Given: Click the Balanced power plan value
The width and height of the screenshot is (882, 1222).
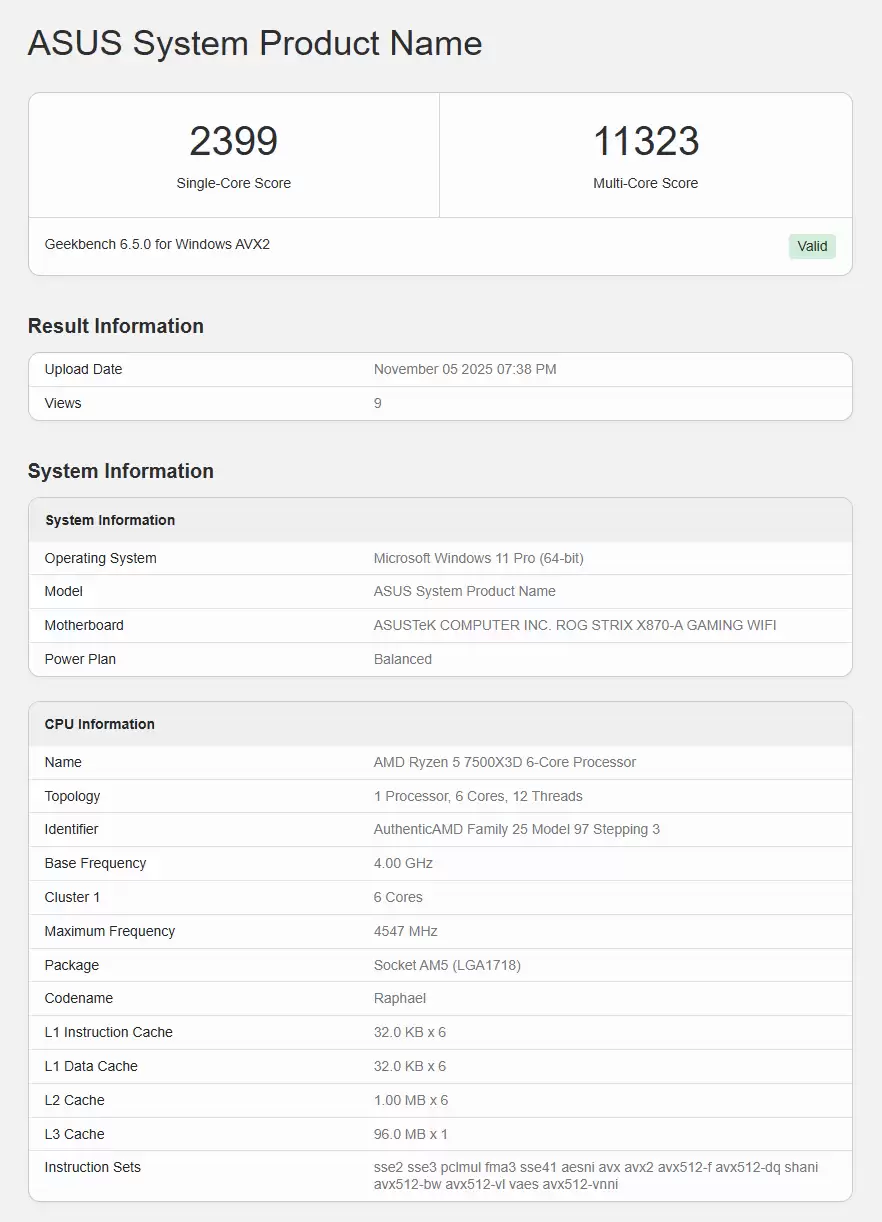Looking at the screenshot, I should [403, 659].
